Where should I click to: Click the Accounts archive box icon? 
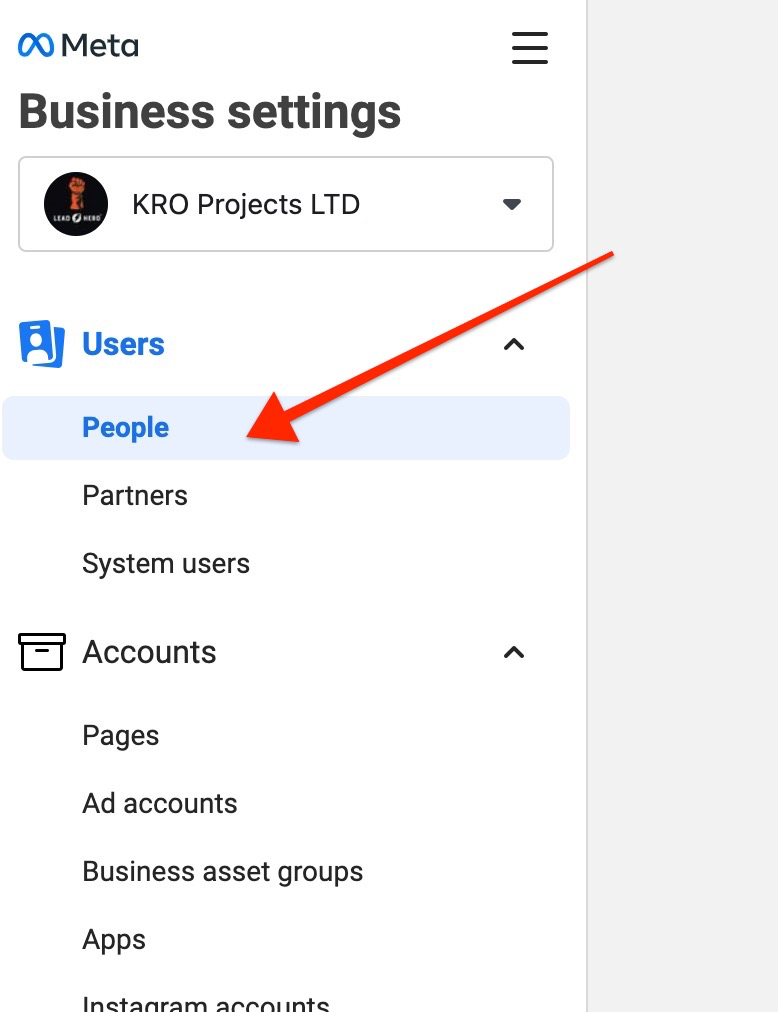(x=42, y=652)
